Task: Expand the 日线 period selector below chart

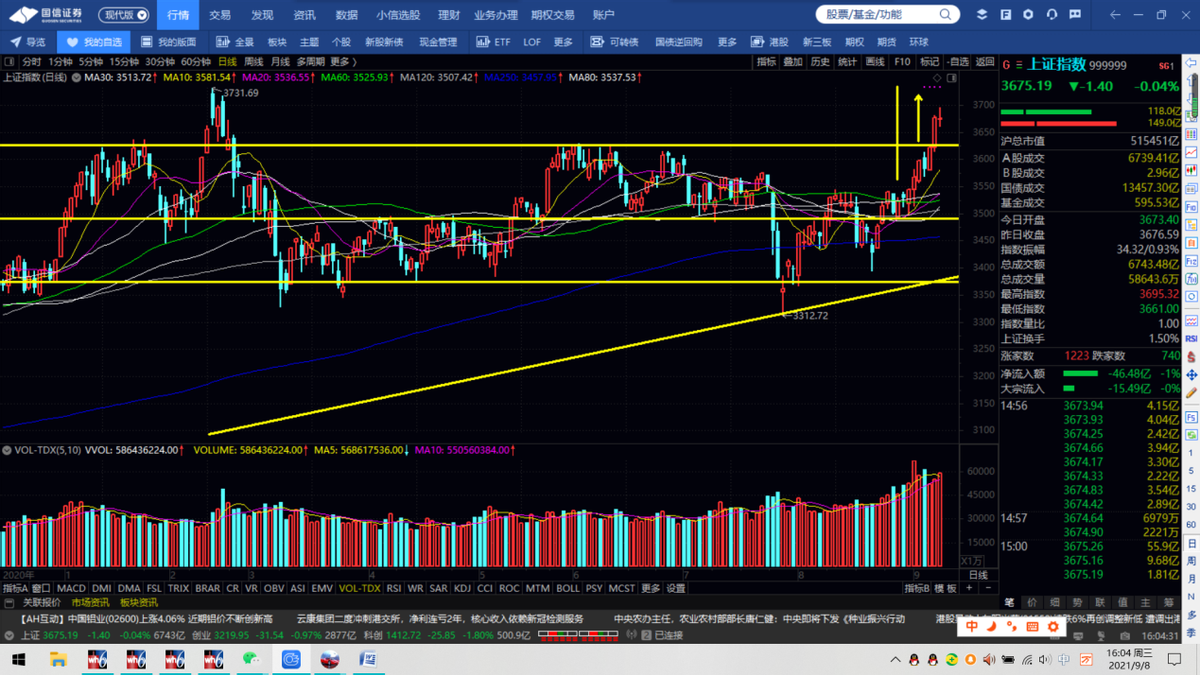Action: 979,575
